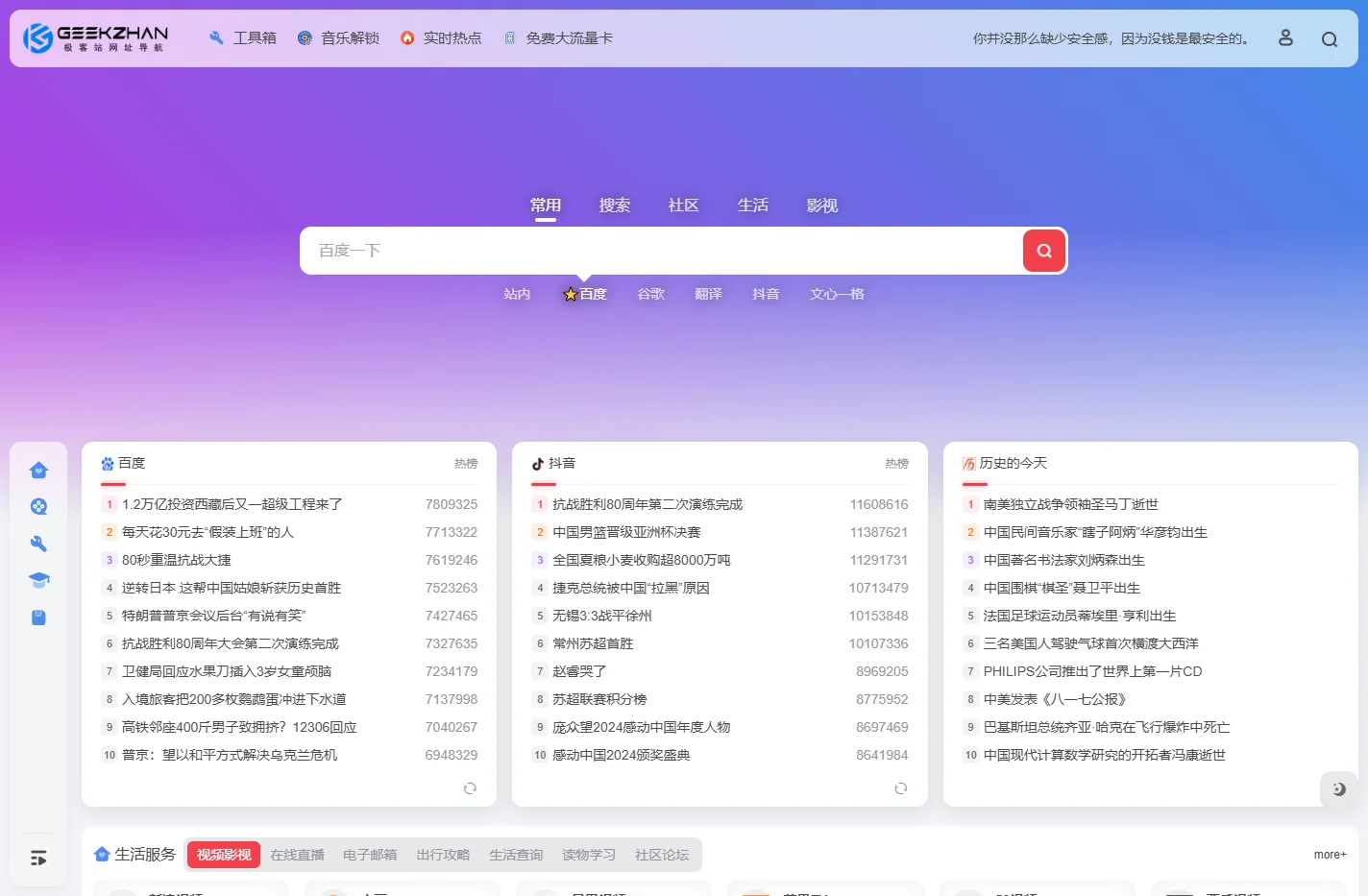Open 南美独立战争领袖圣马丁逝世 entry
Image resolution: width=1368 pixels, height=896 pixels.
click(1071, 504)
